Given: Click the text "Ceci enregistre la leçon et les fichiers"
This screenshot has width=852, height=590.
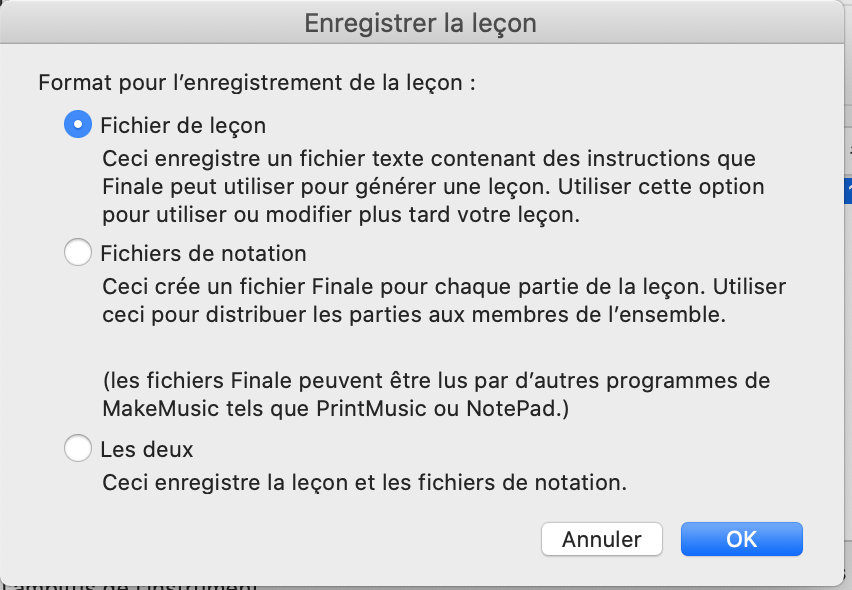Looking at the screenshot, I should (364, 482).
